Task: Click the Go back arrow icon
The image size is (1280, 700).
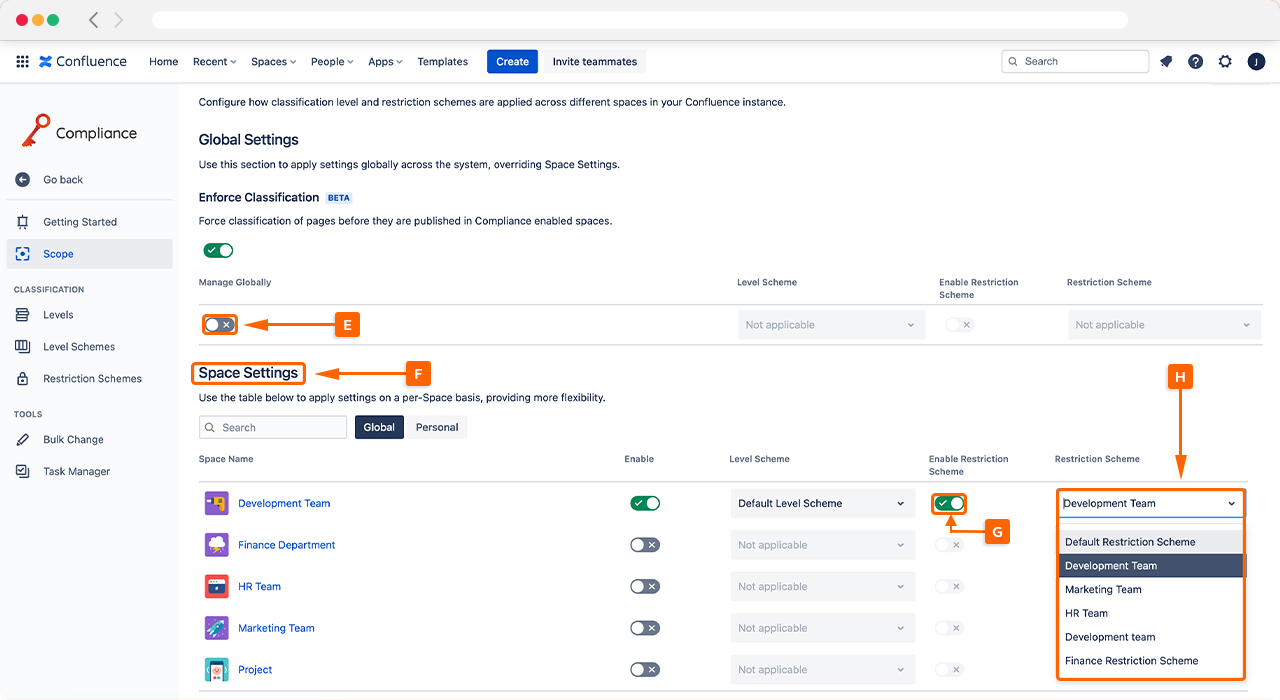Action: pyautogui.click(x=23, y=180)
